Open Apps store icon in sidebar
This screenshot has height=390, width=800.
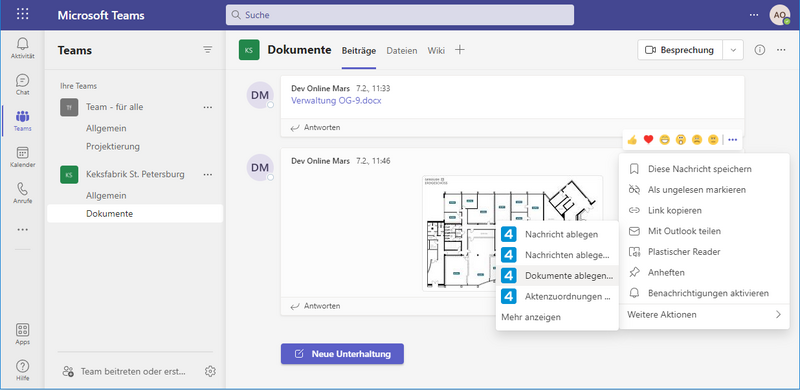pyautogui.click(x=22, y=334)
